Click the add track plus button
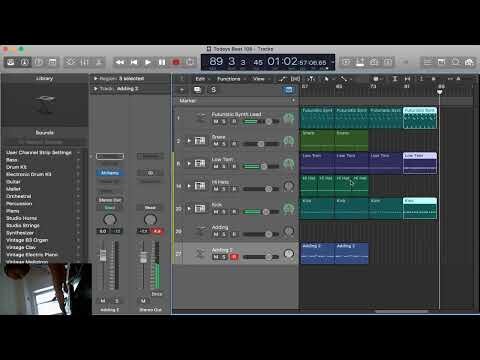Screen dimensions: 480x360 [x=182, y=90]
